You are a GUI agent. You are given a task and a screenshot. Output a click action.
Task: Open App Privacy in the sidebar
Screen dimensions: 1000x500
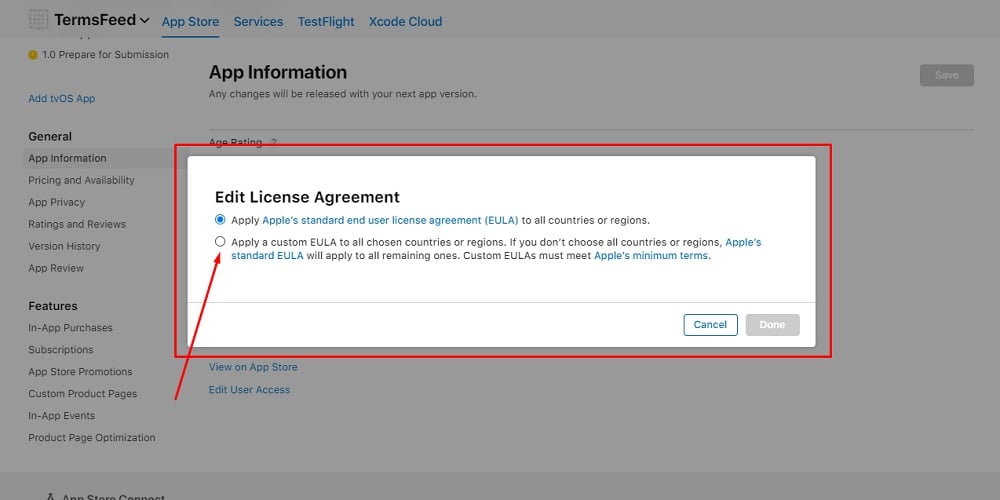[56, 202]
